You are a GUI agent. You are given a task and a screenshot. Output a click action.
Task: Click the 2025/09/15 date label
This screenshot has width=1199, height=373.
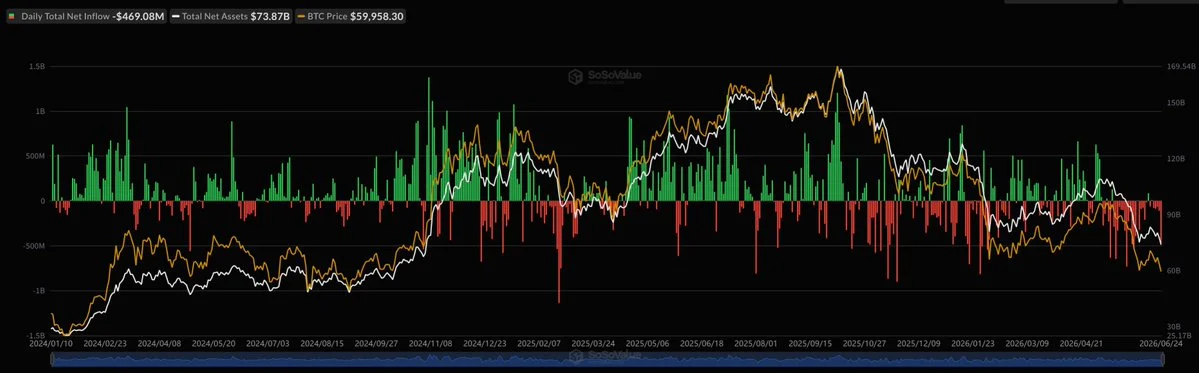pos(811,344)
